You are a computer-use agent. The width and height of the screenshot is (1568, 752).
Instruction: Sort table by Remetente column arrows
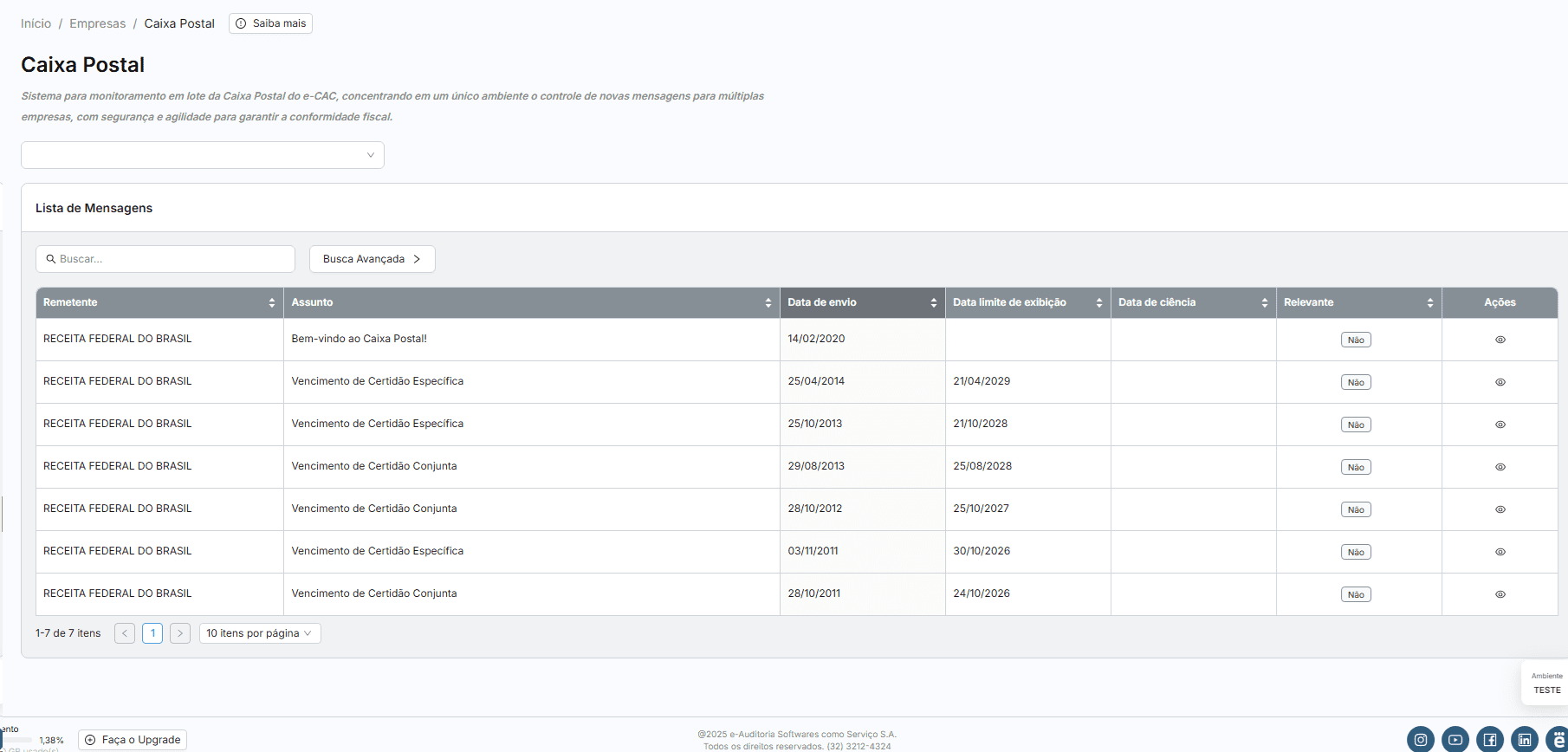point(272,302)
